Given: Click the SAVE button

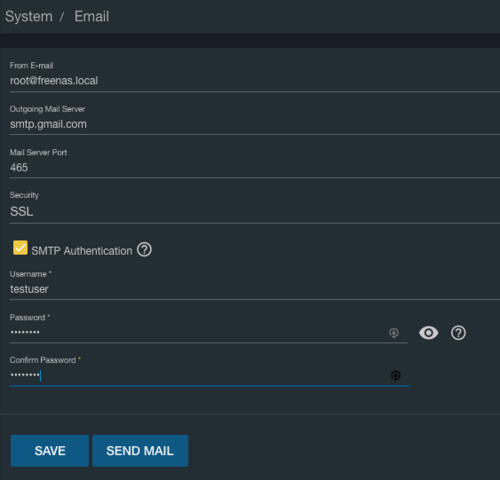Looking at the screenshot, I should [x=50, y=451].
